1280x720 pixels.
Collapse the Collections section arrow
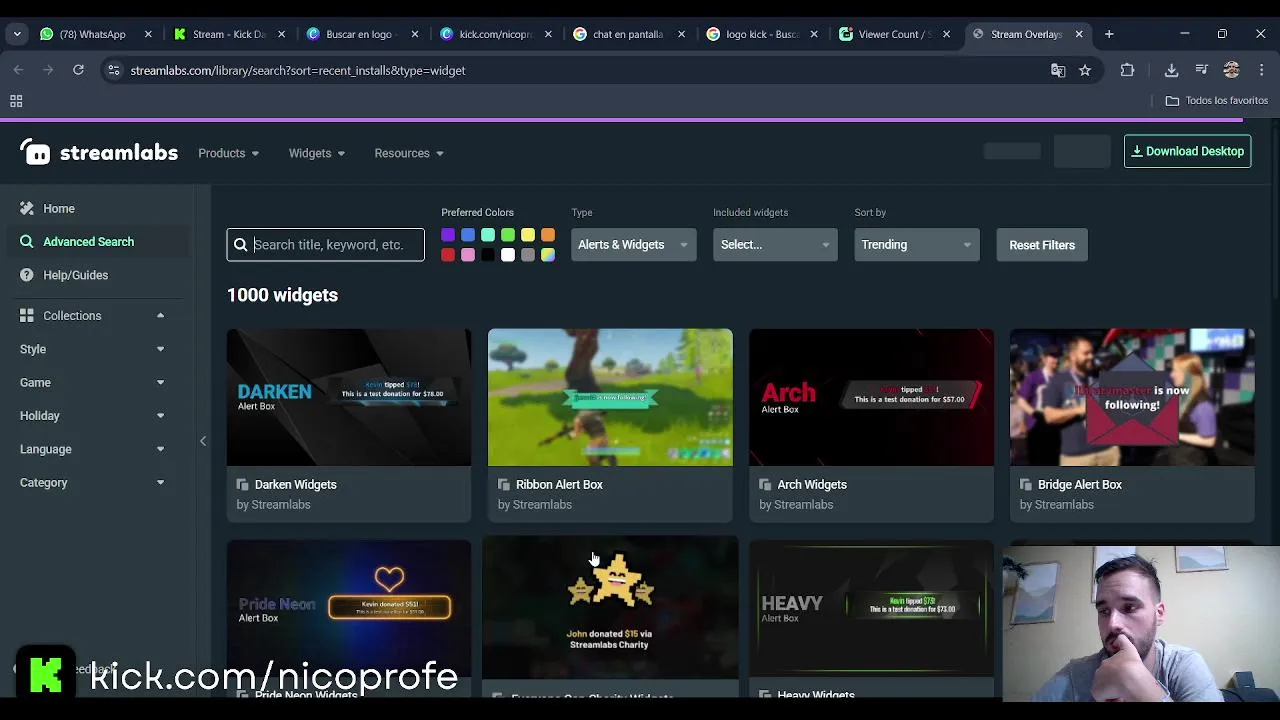click(160, 316)
